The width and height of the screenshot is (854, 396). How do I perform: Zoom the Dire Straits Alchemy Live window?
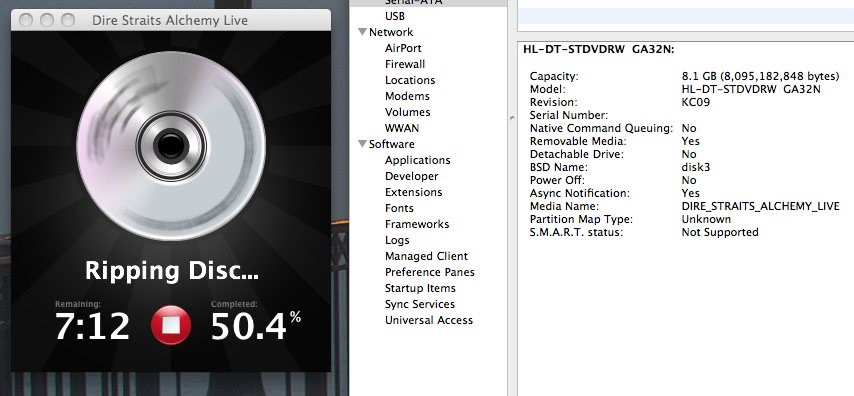[x=68, y=21]
